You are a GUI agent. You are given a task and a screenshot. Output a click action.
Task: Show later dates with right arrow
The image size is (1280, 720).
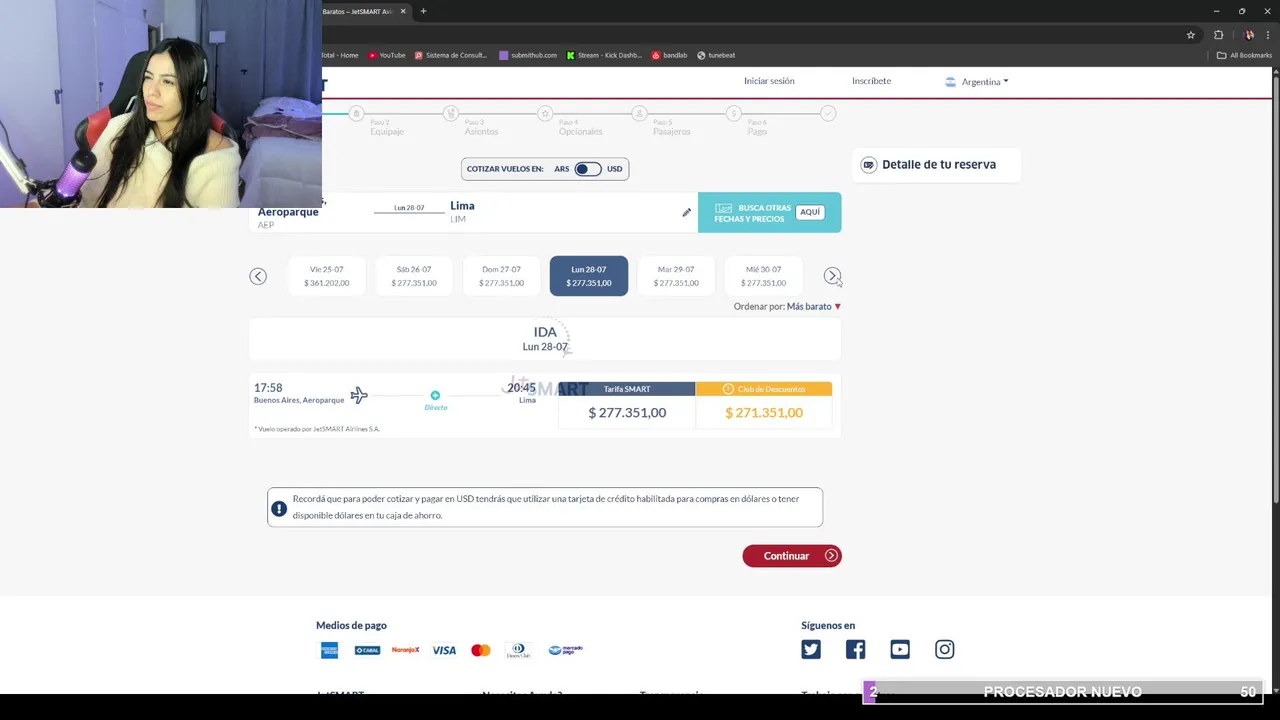pyautogui.click(x=832, y=276)
